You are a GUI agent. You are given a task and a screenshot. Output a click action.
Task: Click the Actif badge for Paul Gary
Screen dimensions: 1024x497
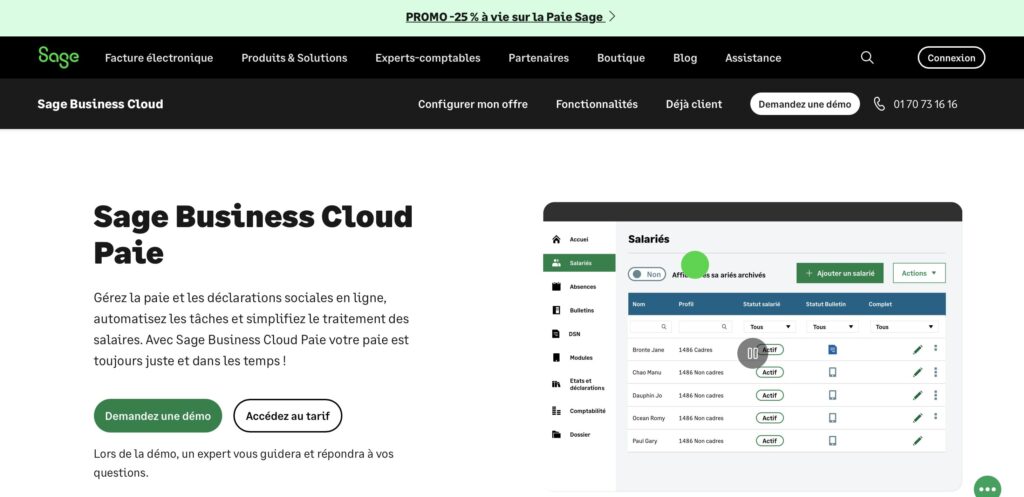[x=770, y=441]
